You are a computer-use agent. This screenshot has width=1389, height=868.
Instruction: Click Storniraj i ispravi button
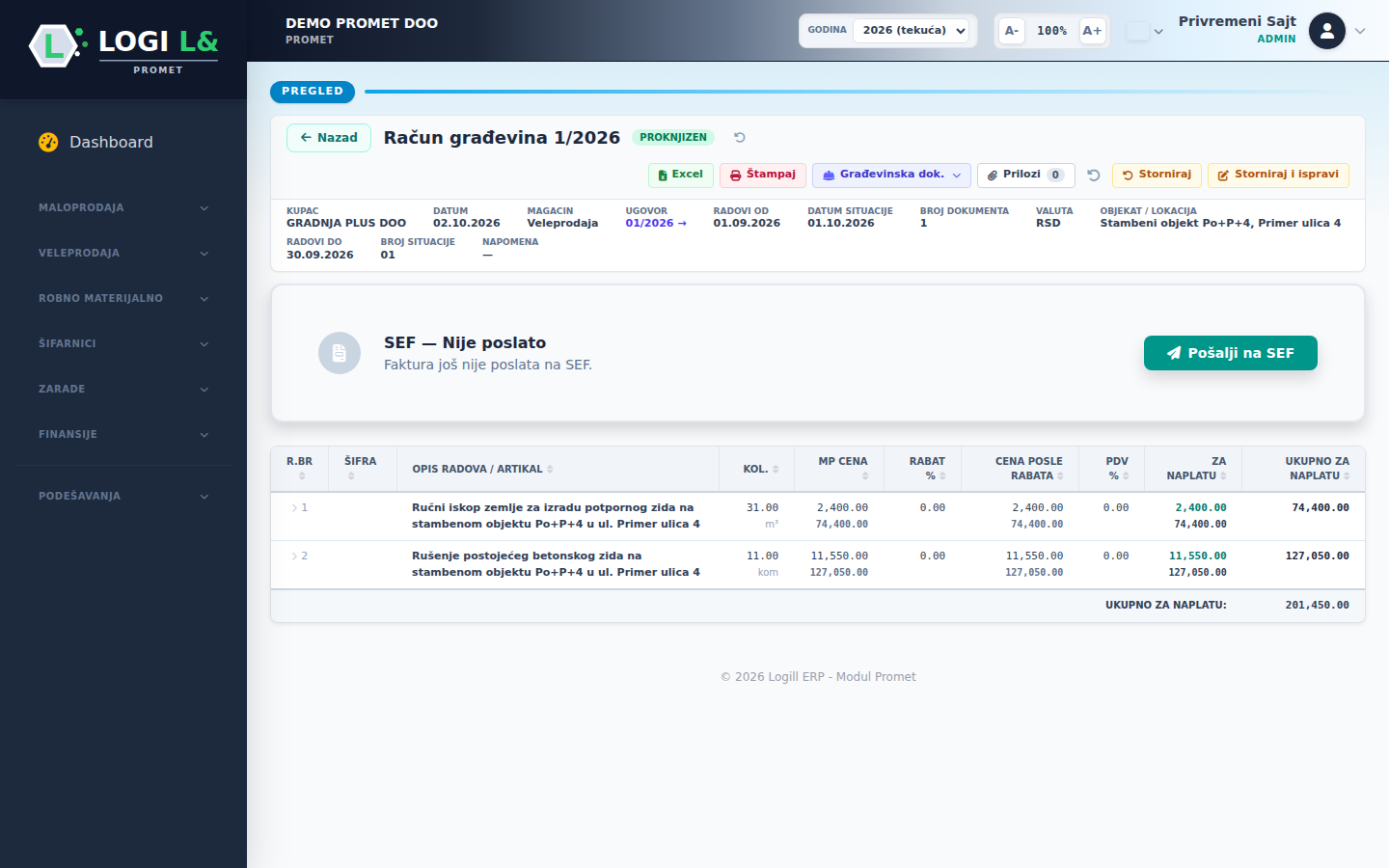pyautogui.click(x=1278, y=175)
